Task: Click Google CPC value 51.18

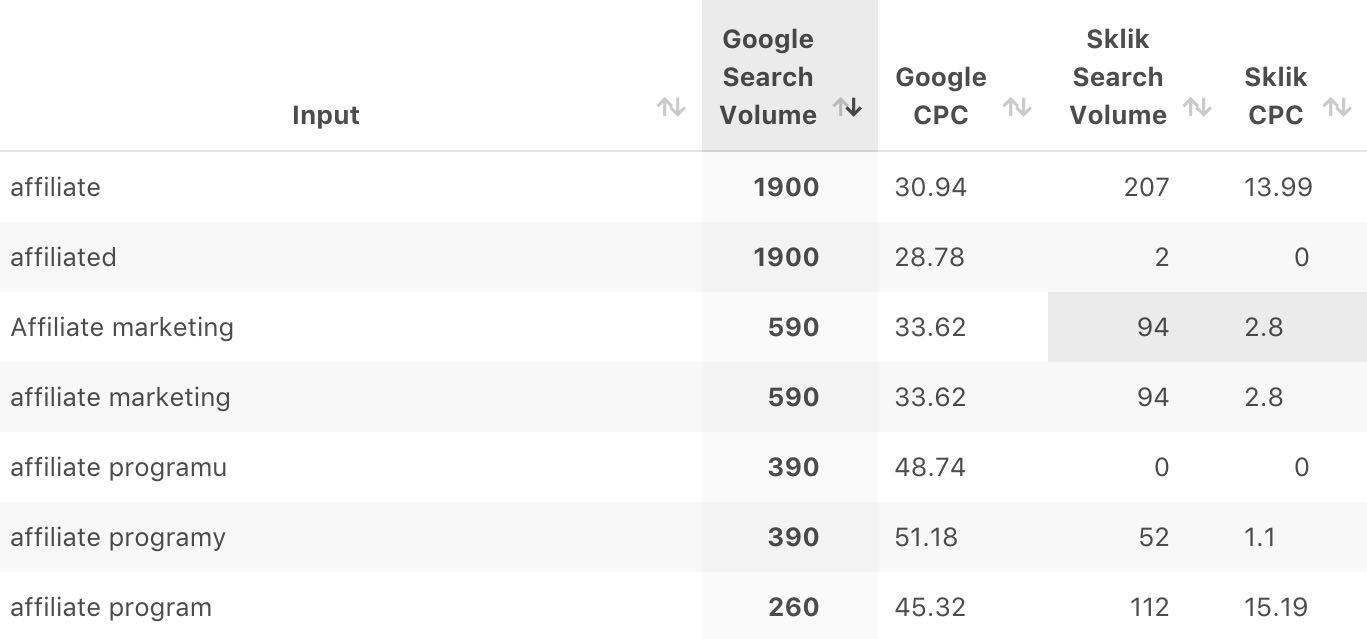Action: tap(926, 537)
